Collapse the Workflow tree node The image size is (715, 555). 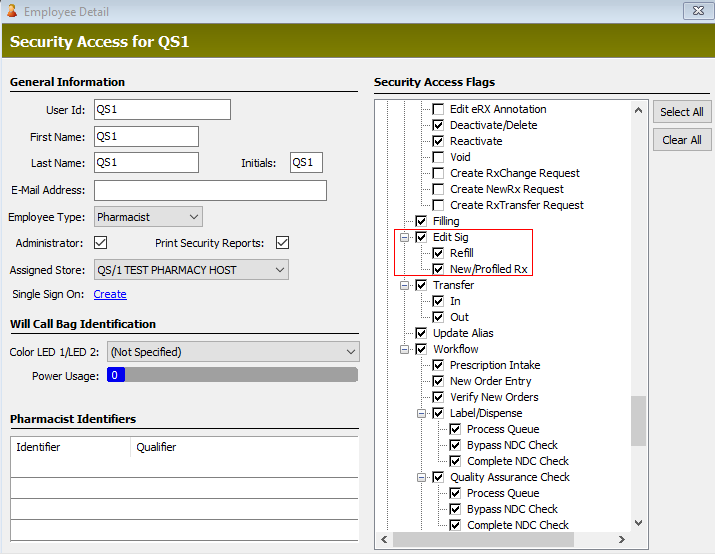[406, 349]
